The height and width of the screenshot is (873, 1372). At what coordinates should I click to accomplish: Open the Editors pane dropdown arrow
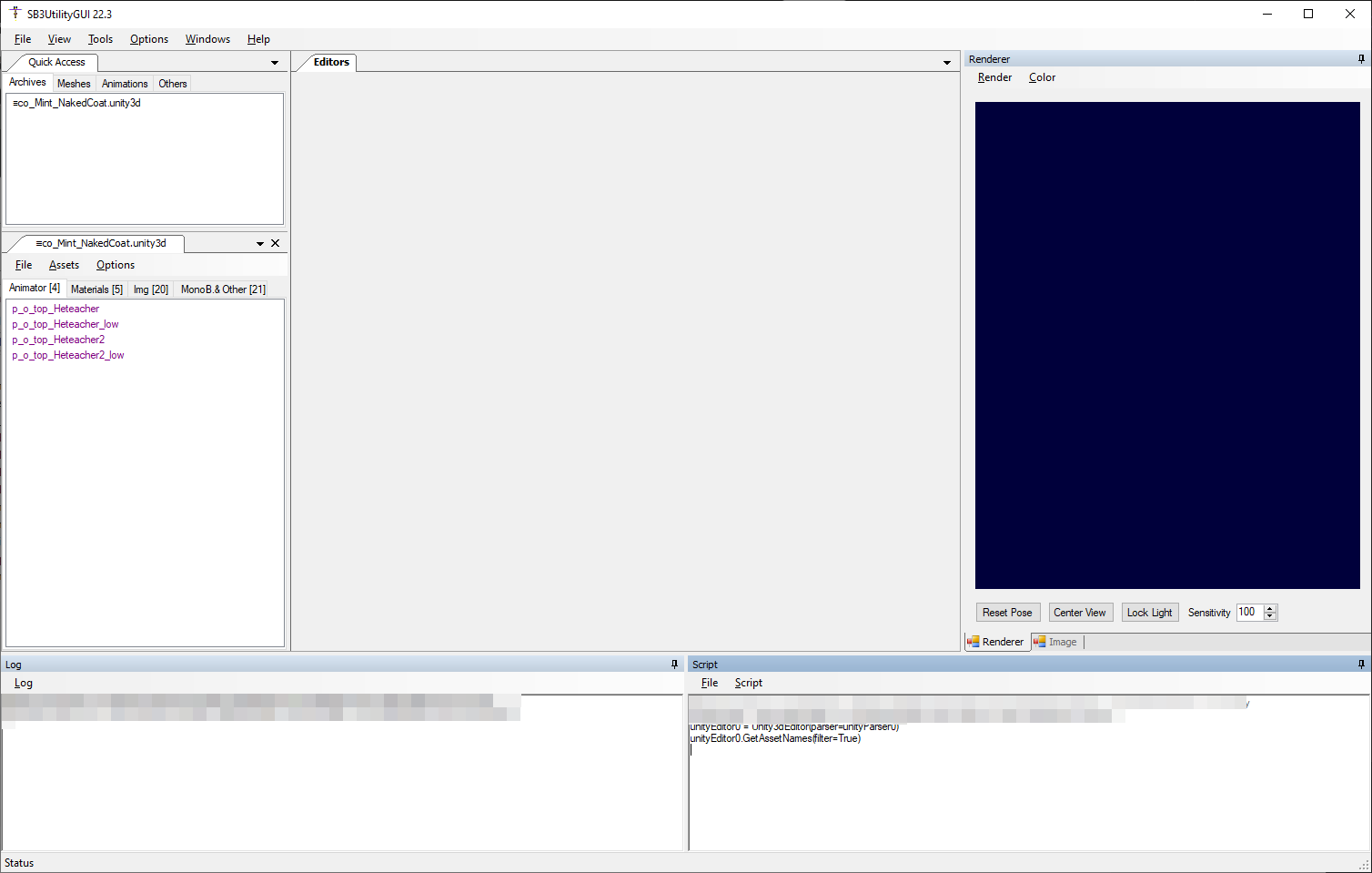point(947,62)
